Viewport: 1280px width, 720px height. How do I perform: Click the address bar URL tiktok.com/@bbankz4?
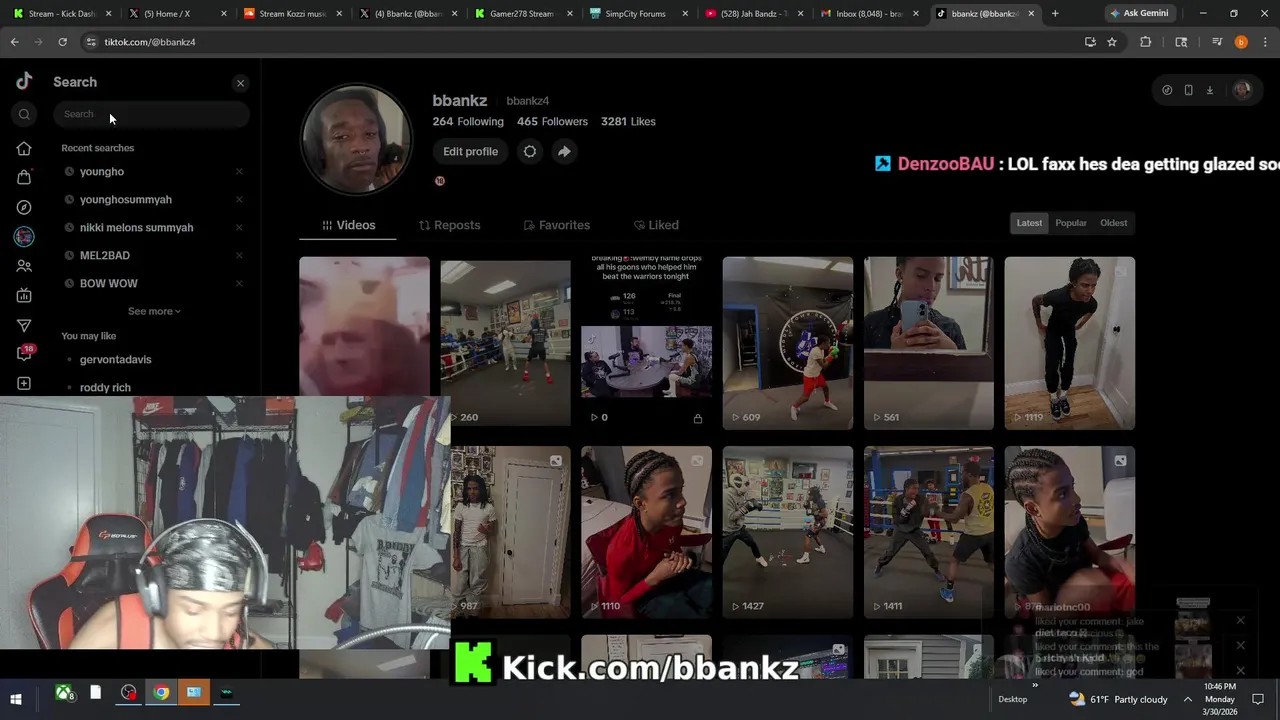coord(150,42)
